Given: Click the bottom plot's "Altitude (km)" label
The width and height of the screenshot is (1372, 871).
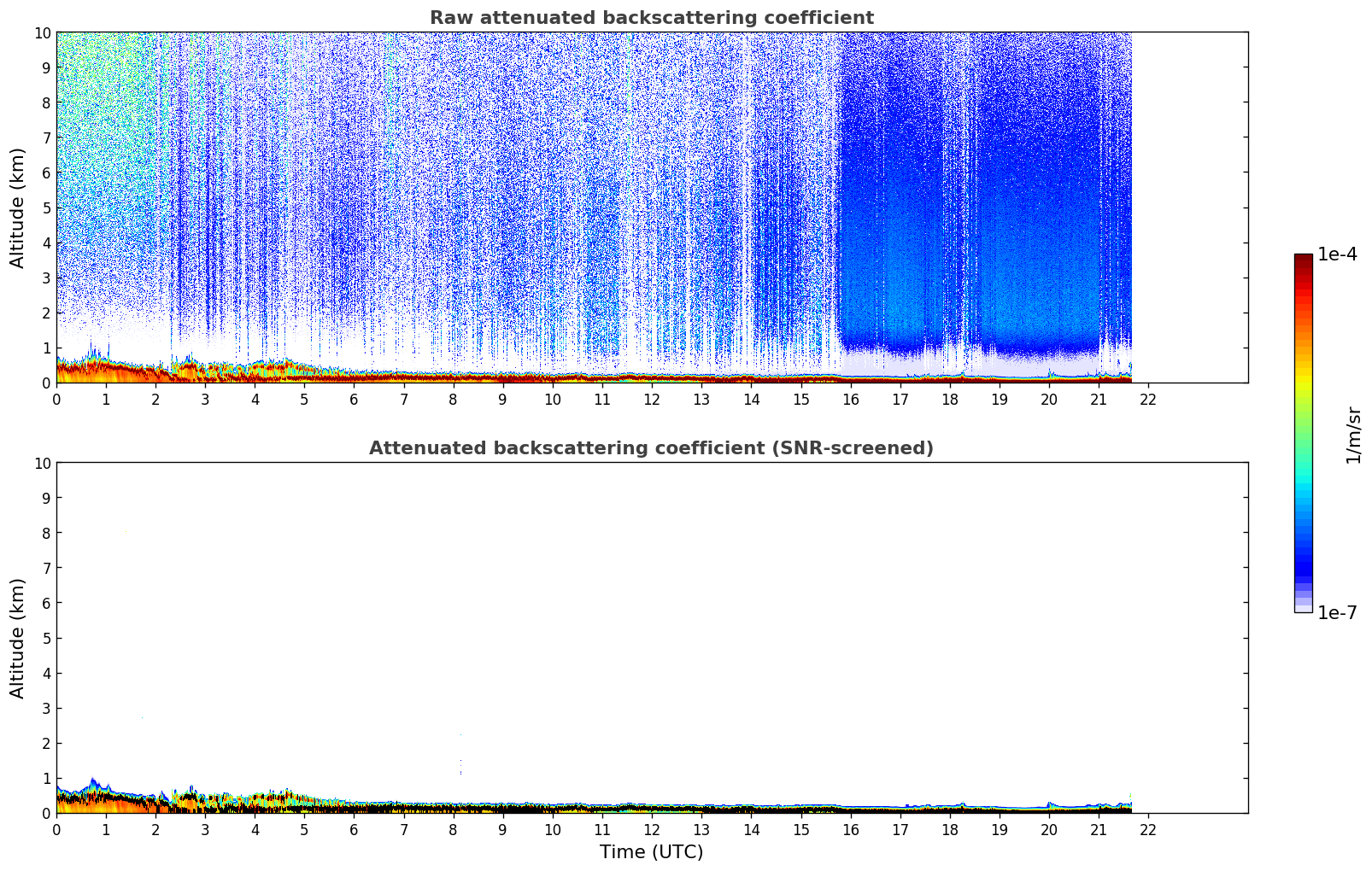Looking at the screenshot, I should point(18,638).
